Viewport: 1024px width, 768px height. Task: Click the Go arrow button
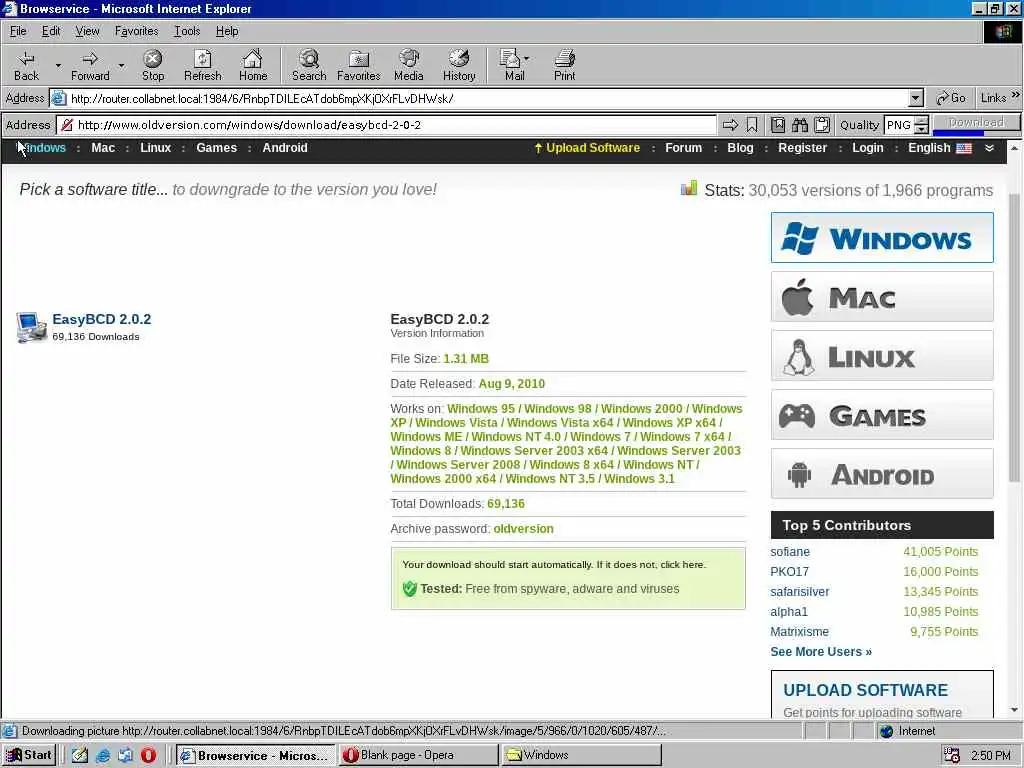[950, 98]
